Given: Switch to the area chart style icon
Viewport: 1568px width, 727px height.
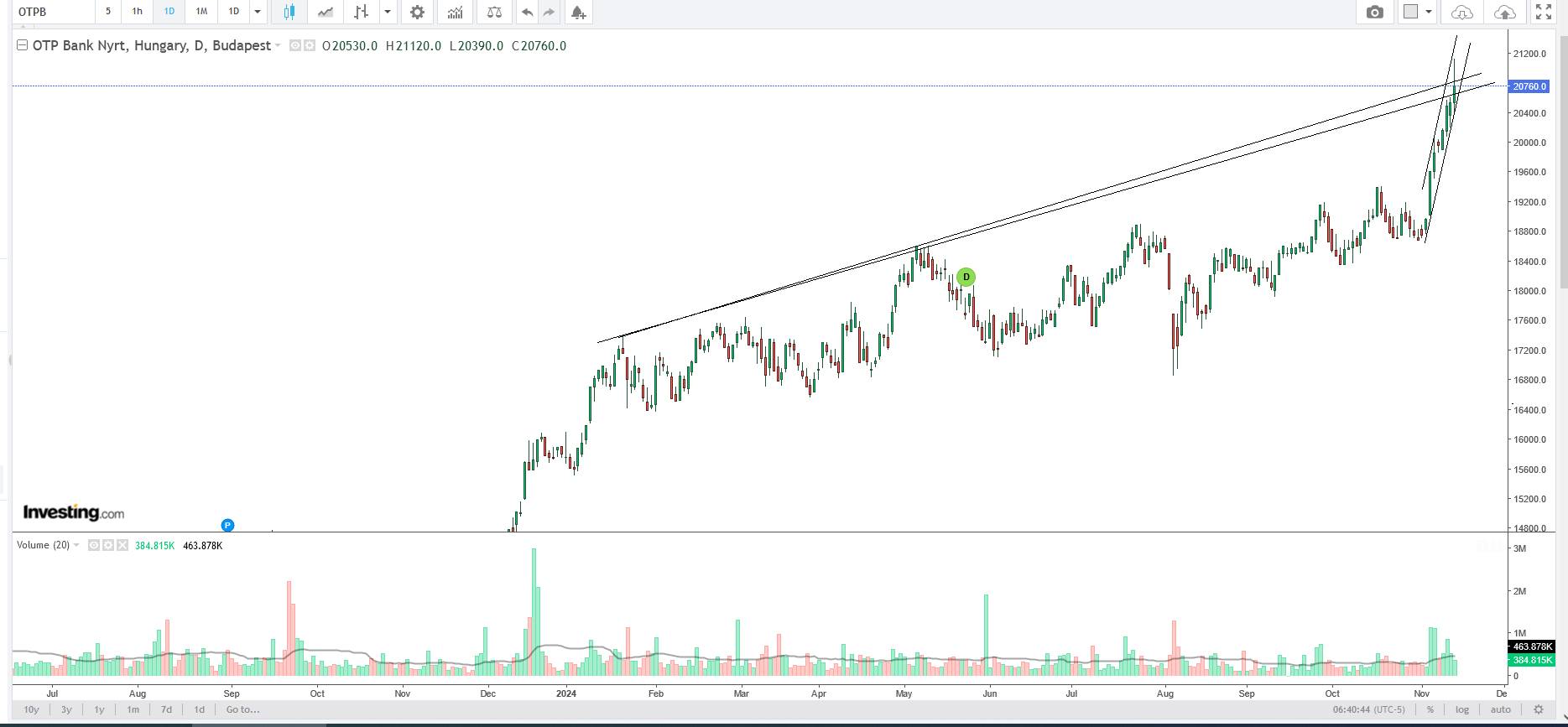Looking at the screenshot, I should [326, 12].
